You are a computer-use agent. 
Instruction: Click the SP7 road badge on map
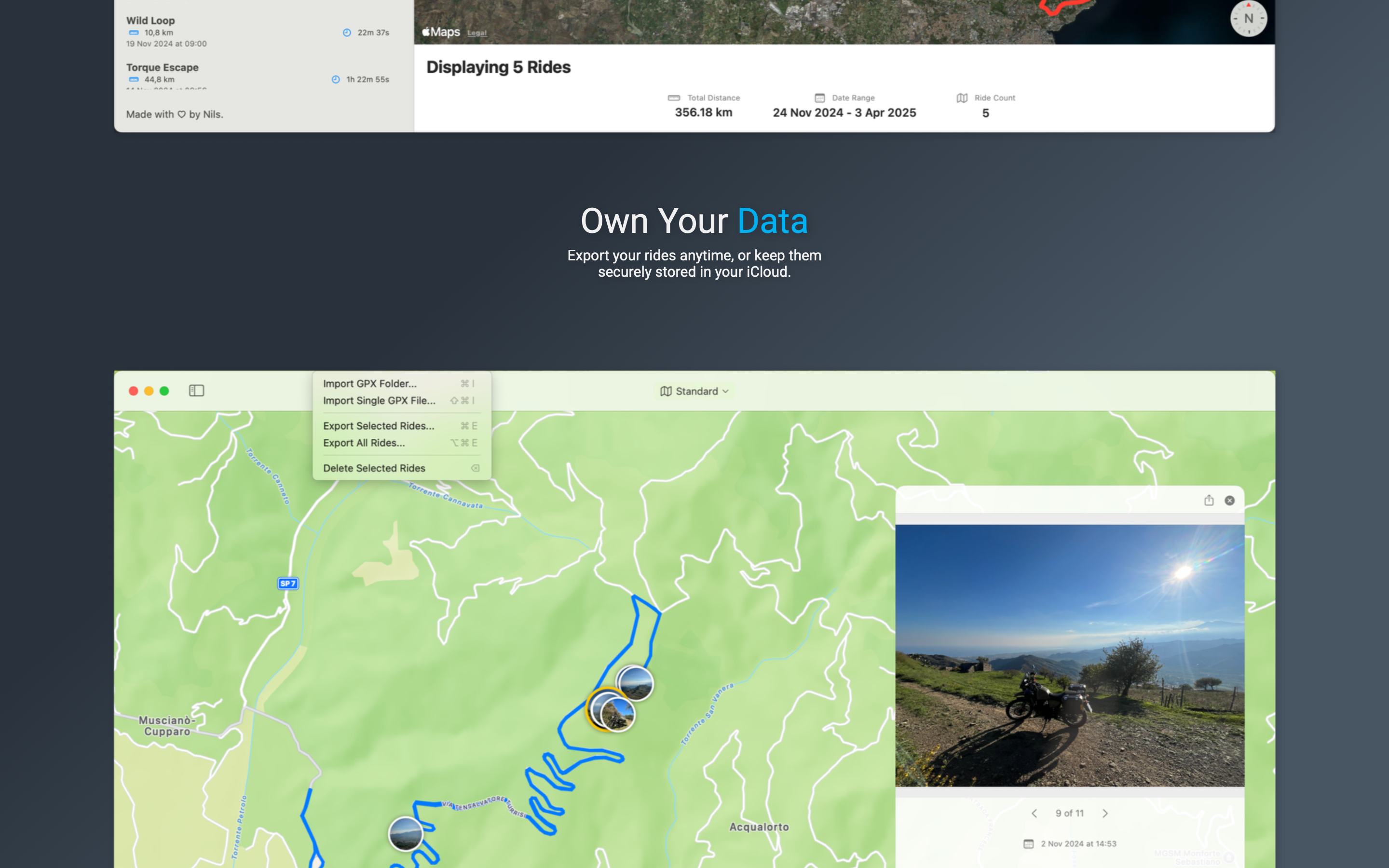coord(287,583)
